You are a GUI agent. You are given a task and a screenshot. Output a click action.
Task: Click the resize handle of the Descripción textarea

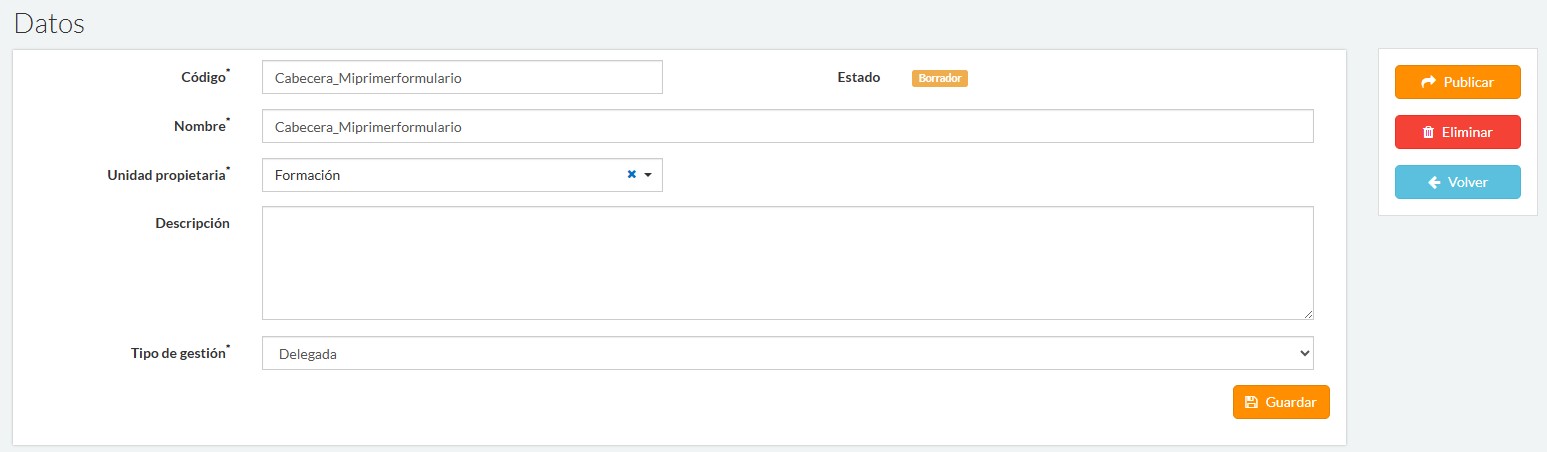(x=1307, y=313)
